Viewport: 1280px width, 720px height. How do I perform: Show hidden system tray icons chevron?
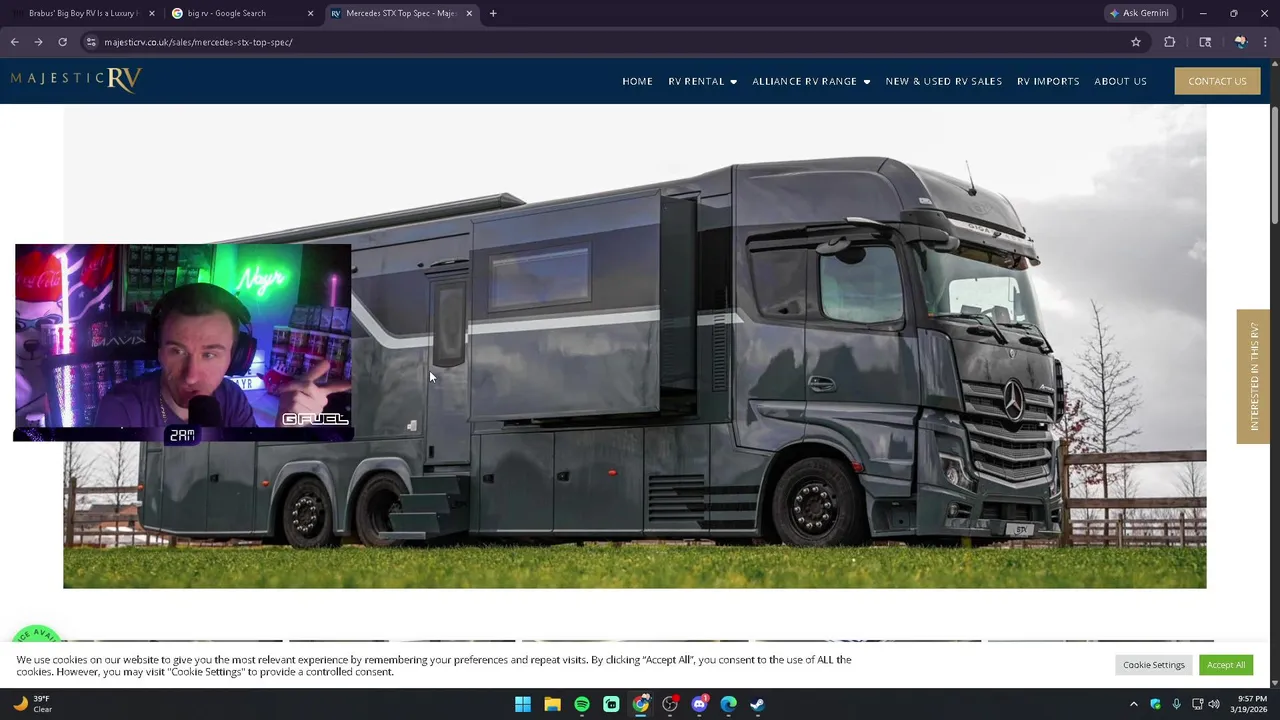click(x=1133, y=704)
